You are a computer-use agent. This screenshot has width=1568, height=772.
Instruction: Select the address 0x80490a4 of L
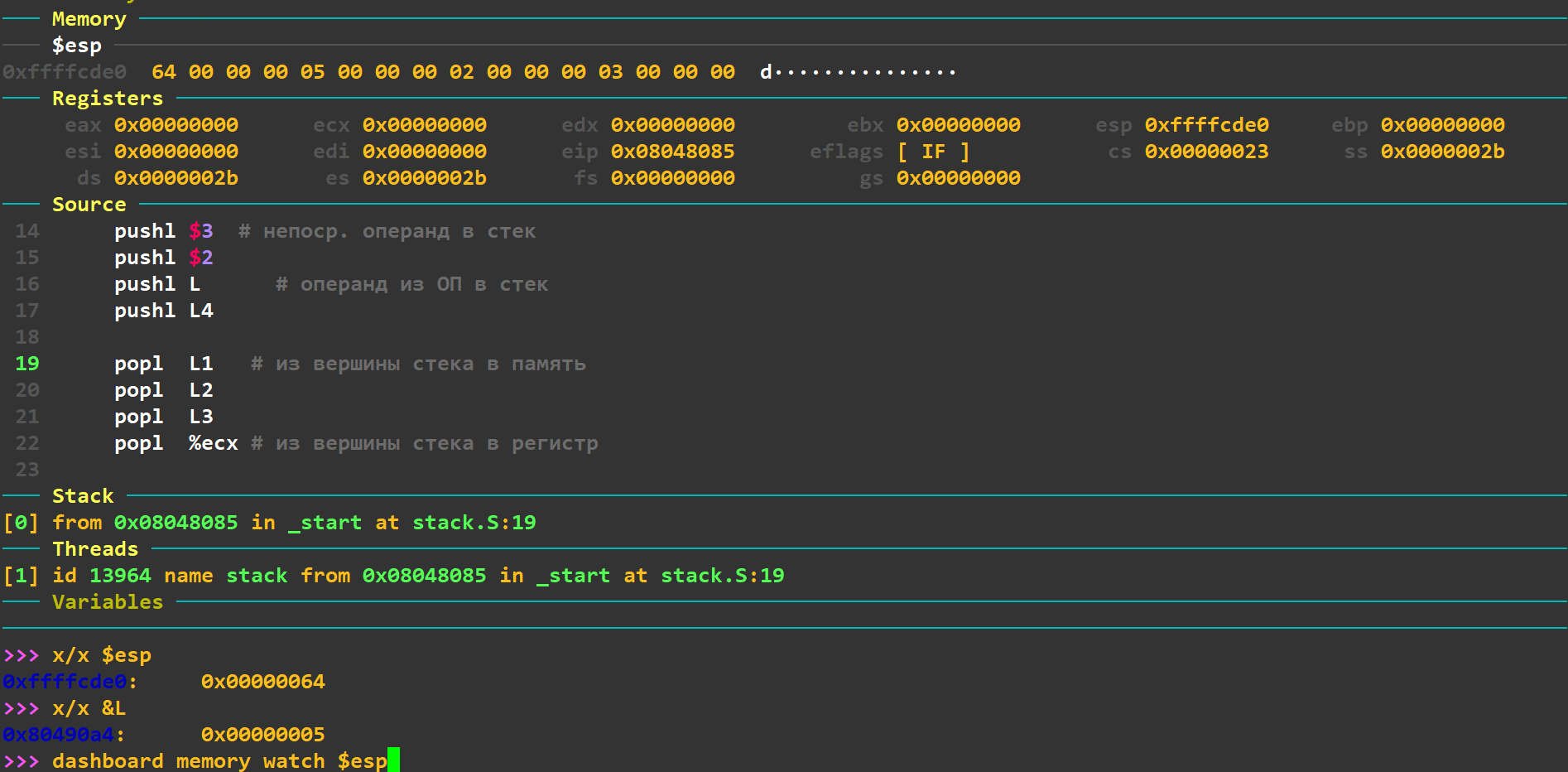tap(58, 735)
